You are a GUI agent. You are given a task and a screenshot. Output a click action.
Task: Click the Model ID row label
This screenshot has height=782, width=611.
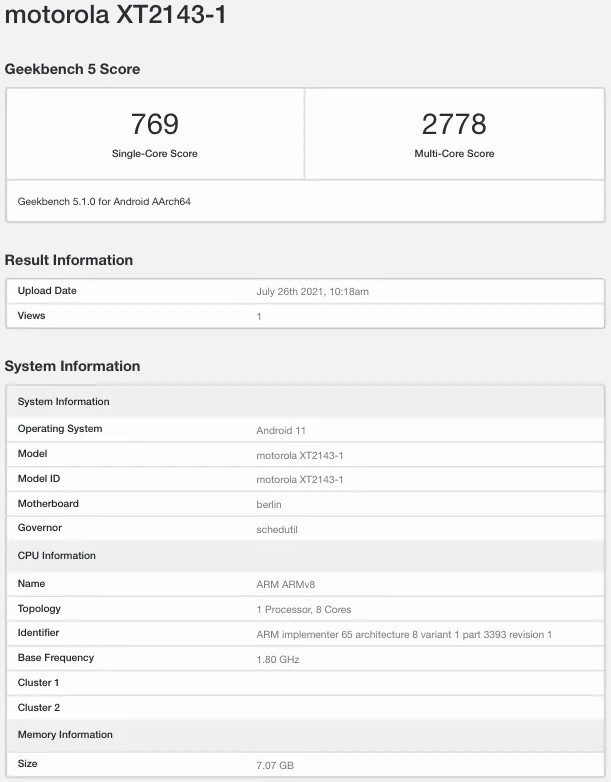(x=39, y=479)
